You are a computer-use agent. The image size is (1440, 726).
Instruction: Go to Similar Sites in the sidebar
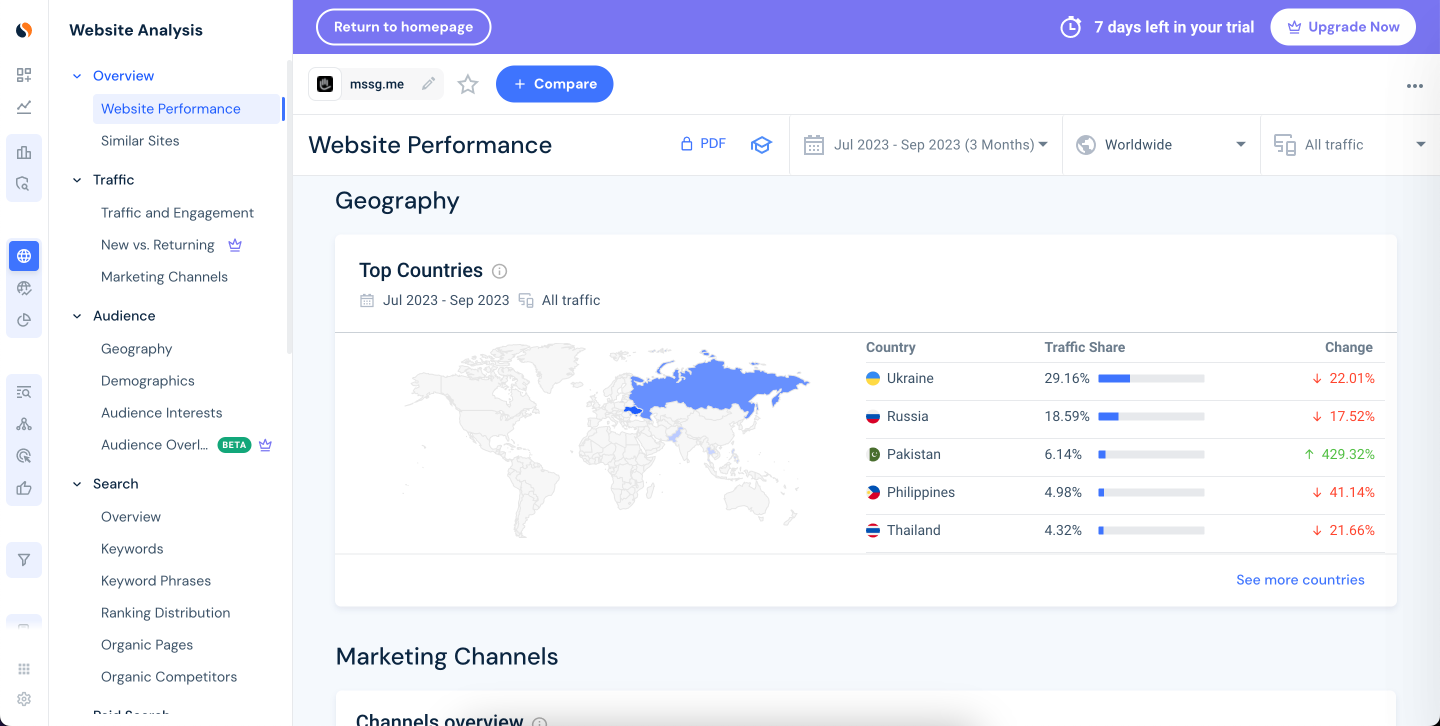pos(140,141)
